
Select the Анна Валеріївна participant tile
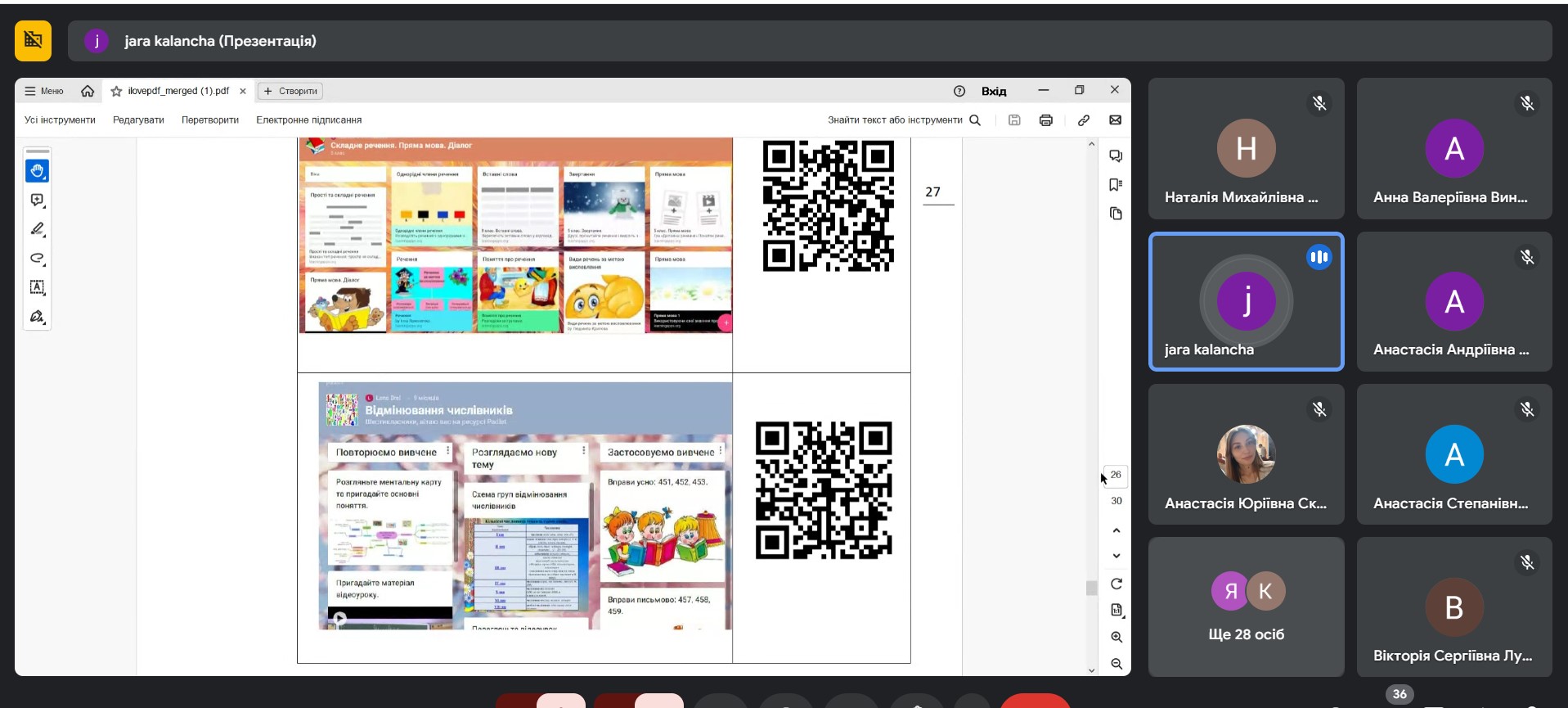[1454, 148]
